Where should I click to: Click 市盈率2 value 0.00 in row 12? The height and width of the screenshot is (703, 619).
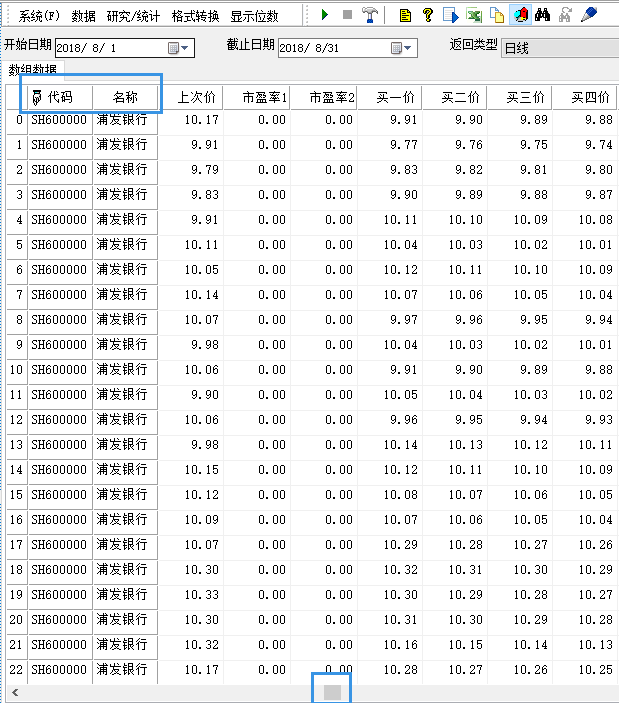click(339, 420)
